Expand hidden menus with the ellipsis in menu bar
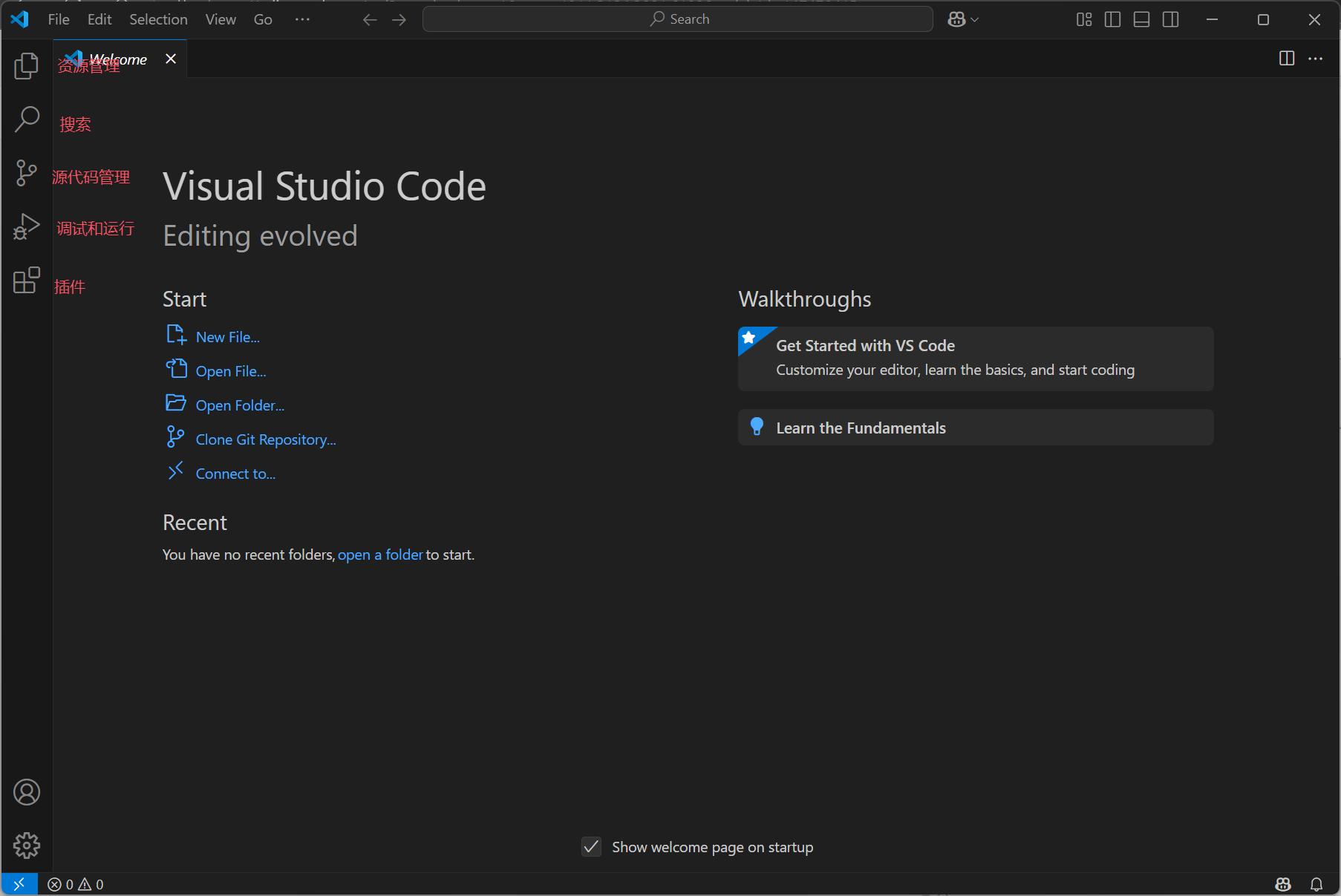 tap(302, 19)
